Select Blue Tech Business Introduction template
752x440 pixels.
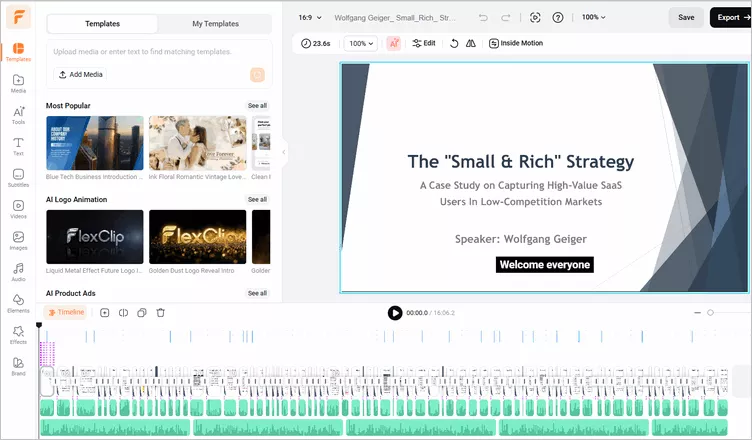95,143
